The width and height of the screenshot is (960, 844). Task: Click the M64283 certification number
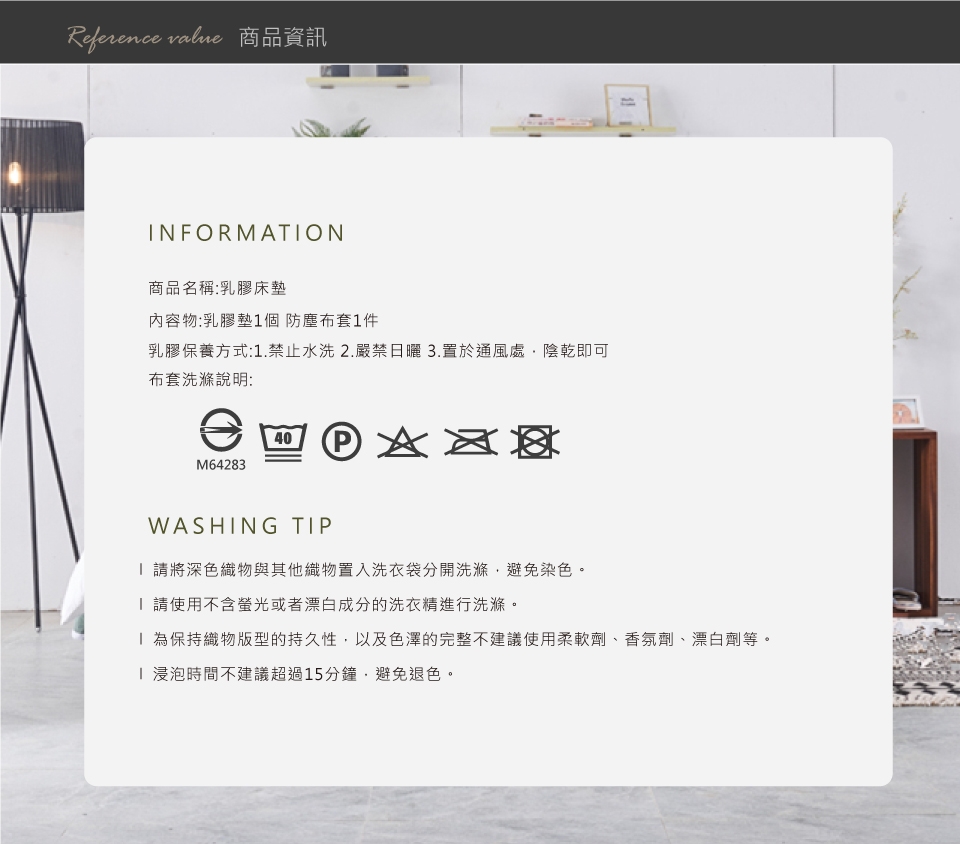pos(221,465)
